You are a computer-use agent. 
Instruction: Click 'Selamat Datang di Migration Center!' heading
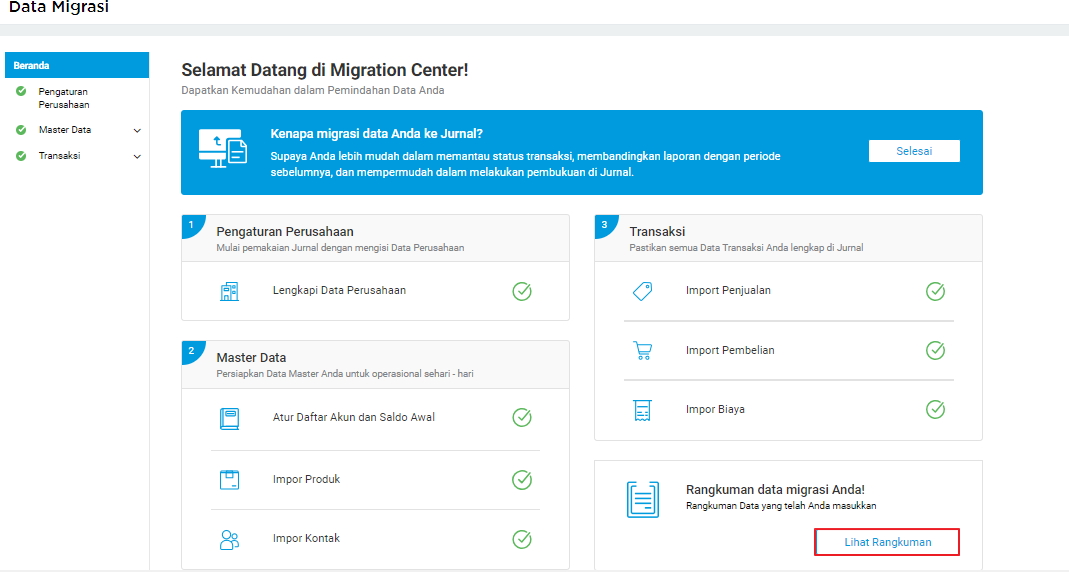325,70
